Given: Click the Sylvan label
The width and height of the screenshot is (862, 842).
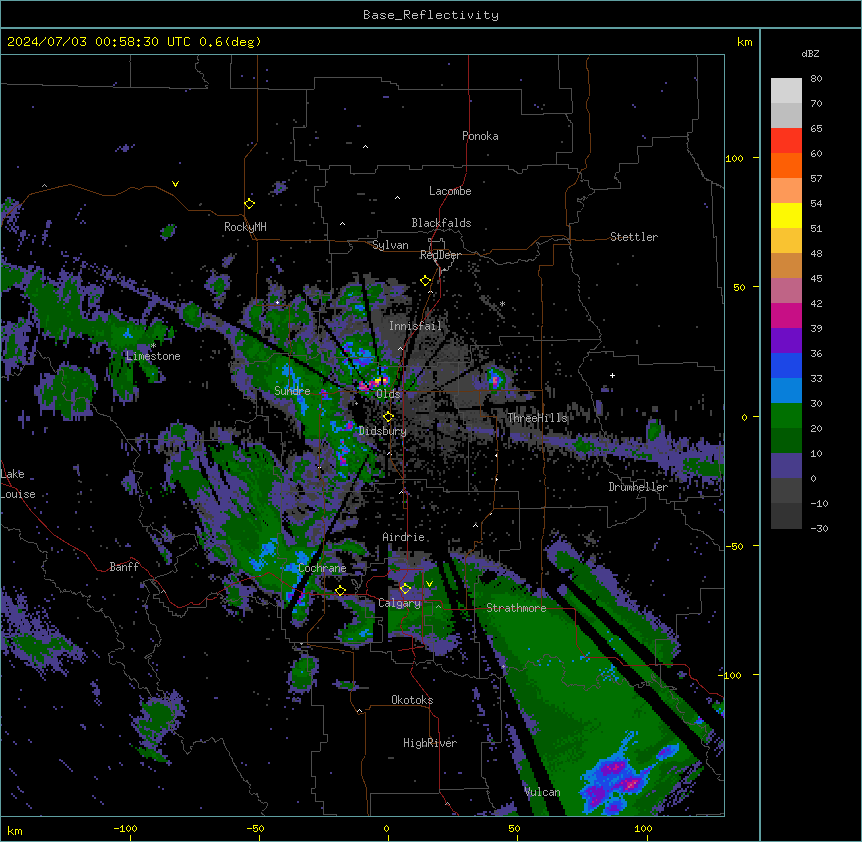Looking at the screenshot, I should [x=390, y=245].
